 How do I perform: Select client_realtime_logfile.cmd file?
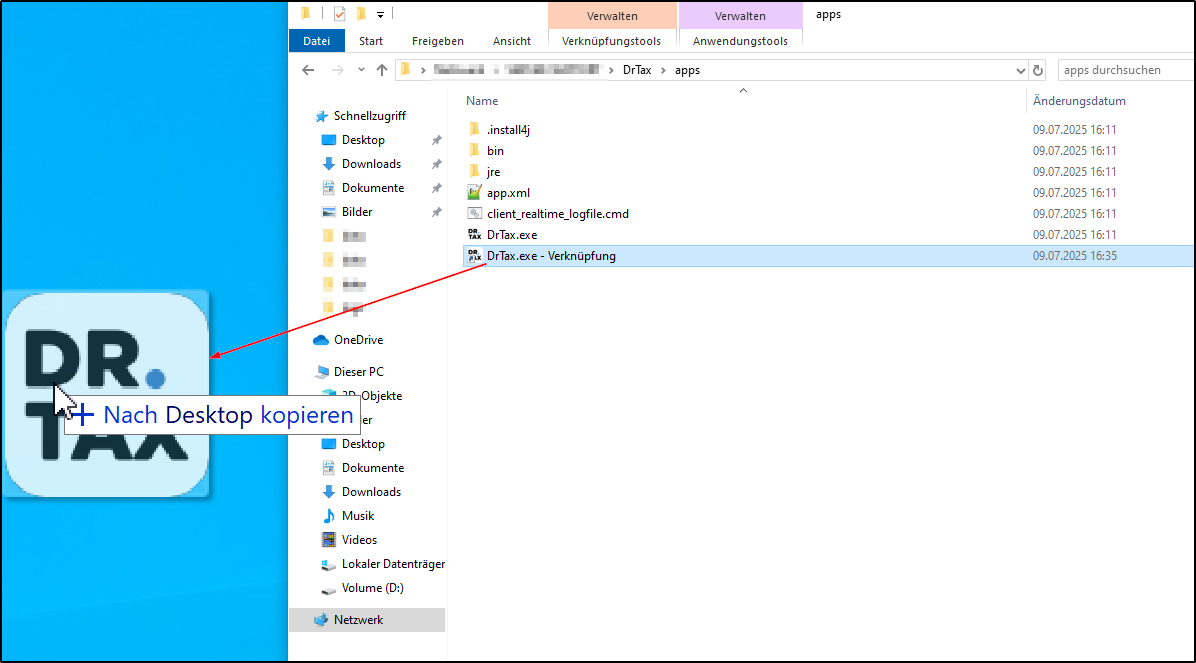(x=557, y=214)
